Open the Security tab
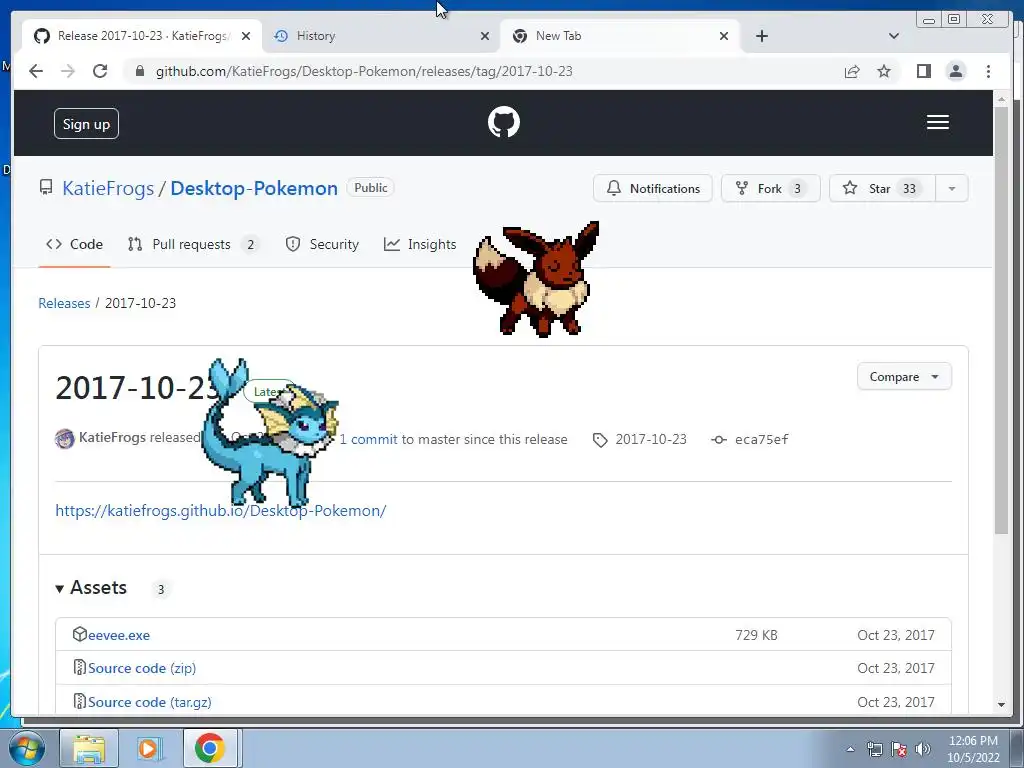The height and width of the screenshot is (768, 1024). tap(322, 244)
